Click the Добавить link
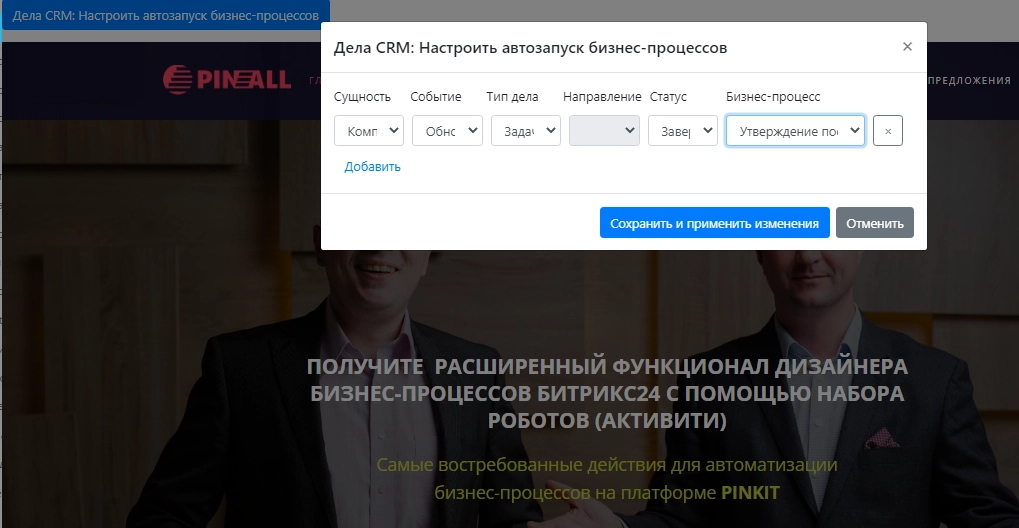 tap(372, 166)
